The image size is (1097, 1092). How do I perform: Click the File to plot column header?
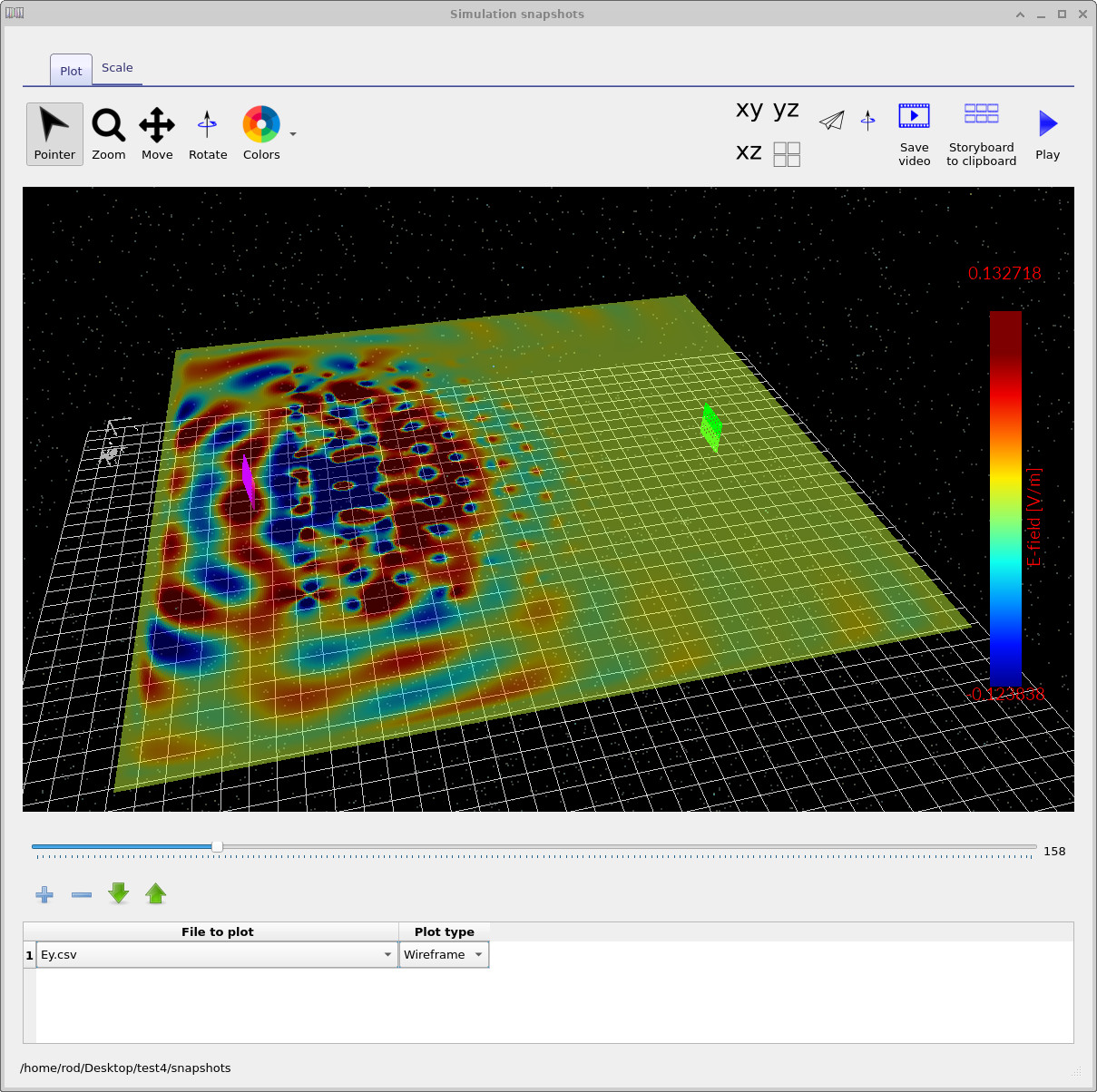(217, 931)
